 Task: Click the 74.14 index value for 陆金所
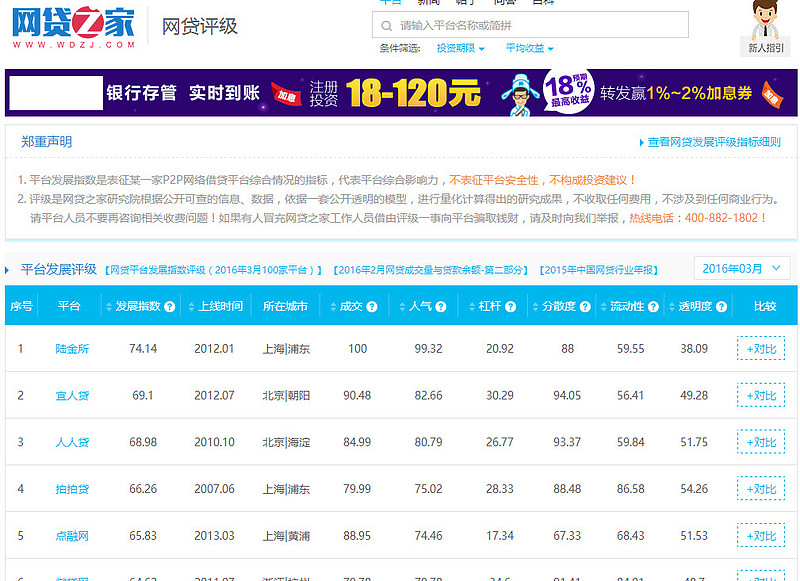click(143, 349)
